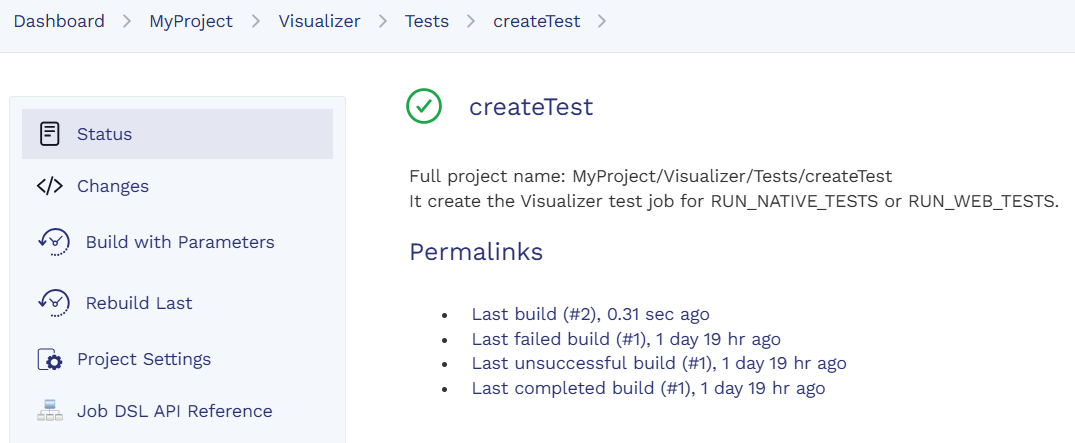The width and height of the screenshot is (1075, 443).
Task: View the Last unsuccessful build (#1) permalink
Action: pos(659,364)
